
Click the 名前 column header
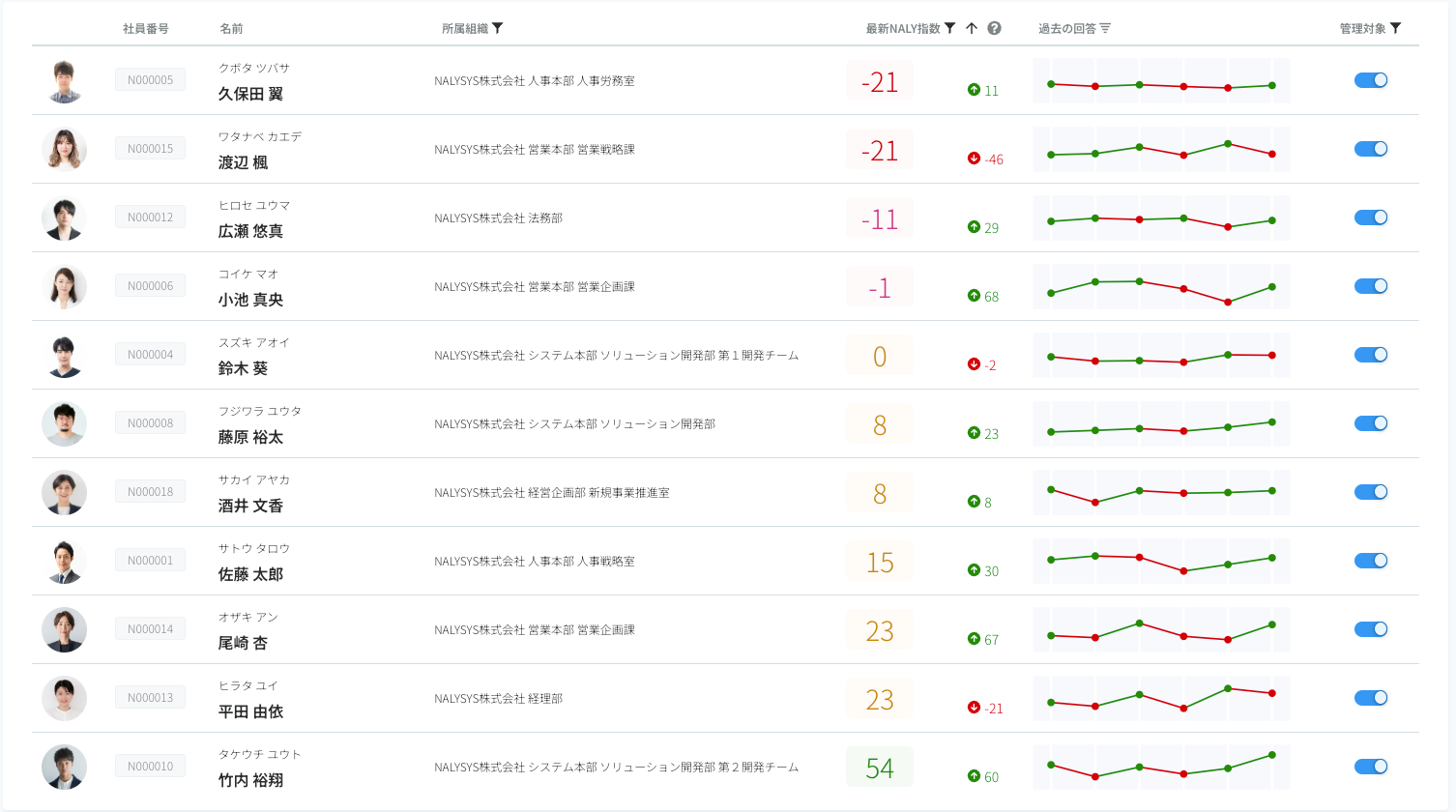[231, 29]
